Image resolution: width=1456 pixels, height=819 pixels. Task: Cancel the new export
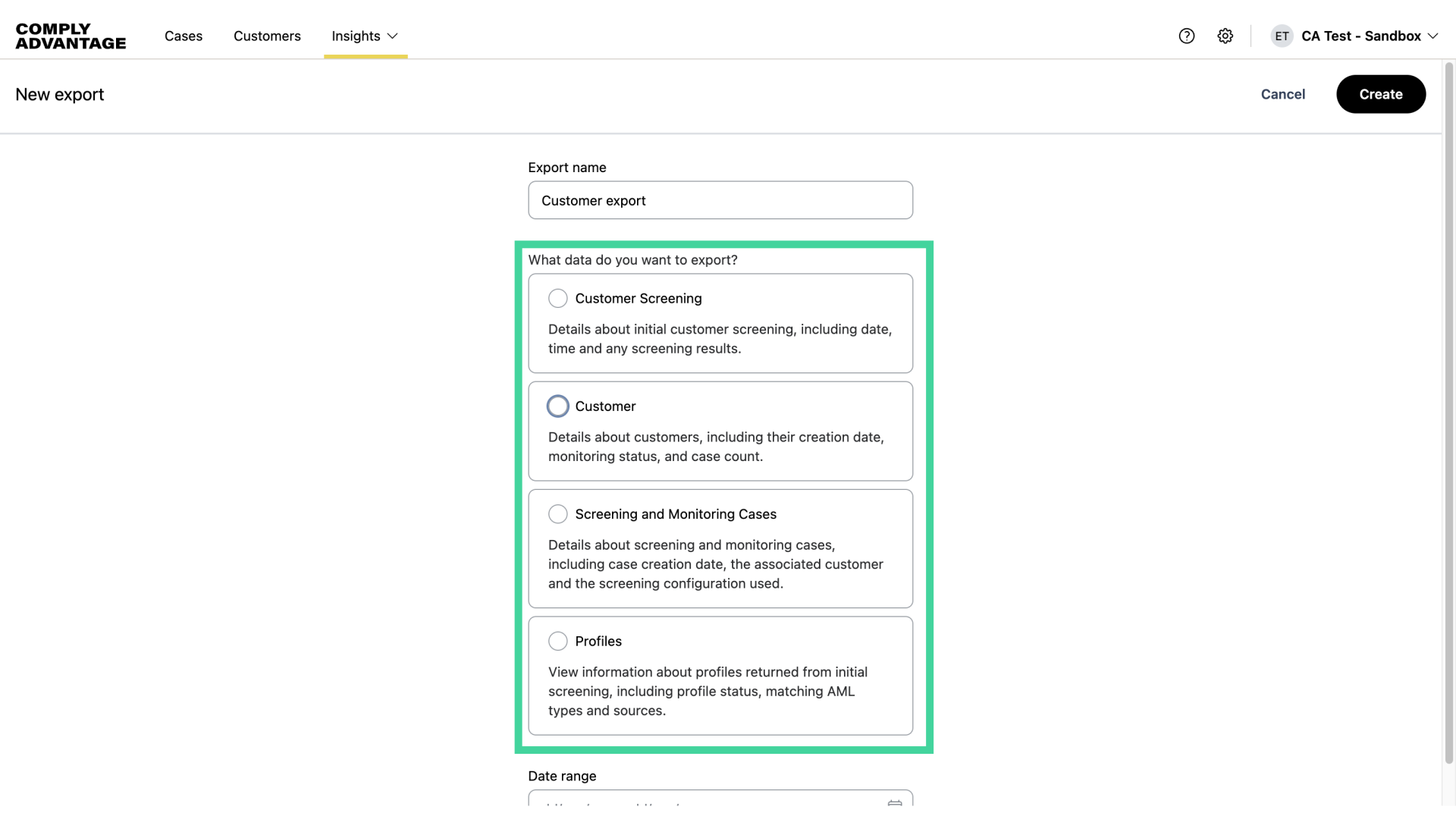[x=1282, y=94]
